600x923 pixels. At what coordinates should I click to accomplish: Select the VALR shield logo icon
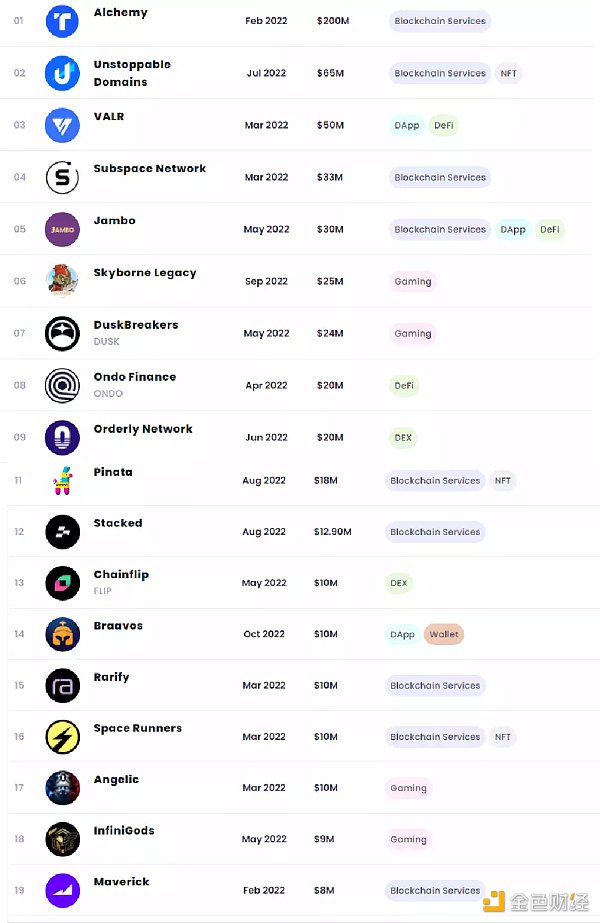(62, 125)
